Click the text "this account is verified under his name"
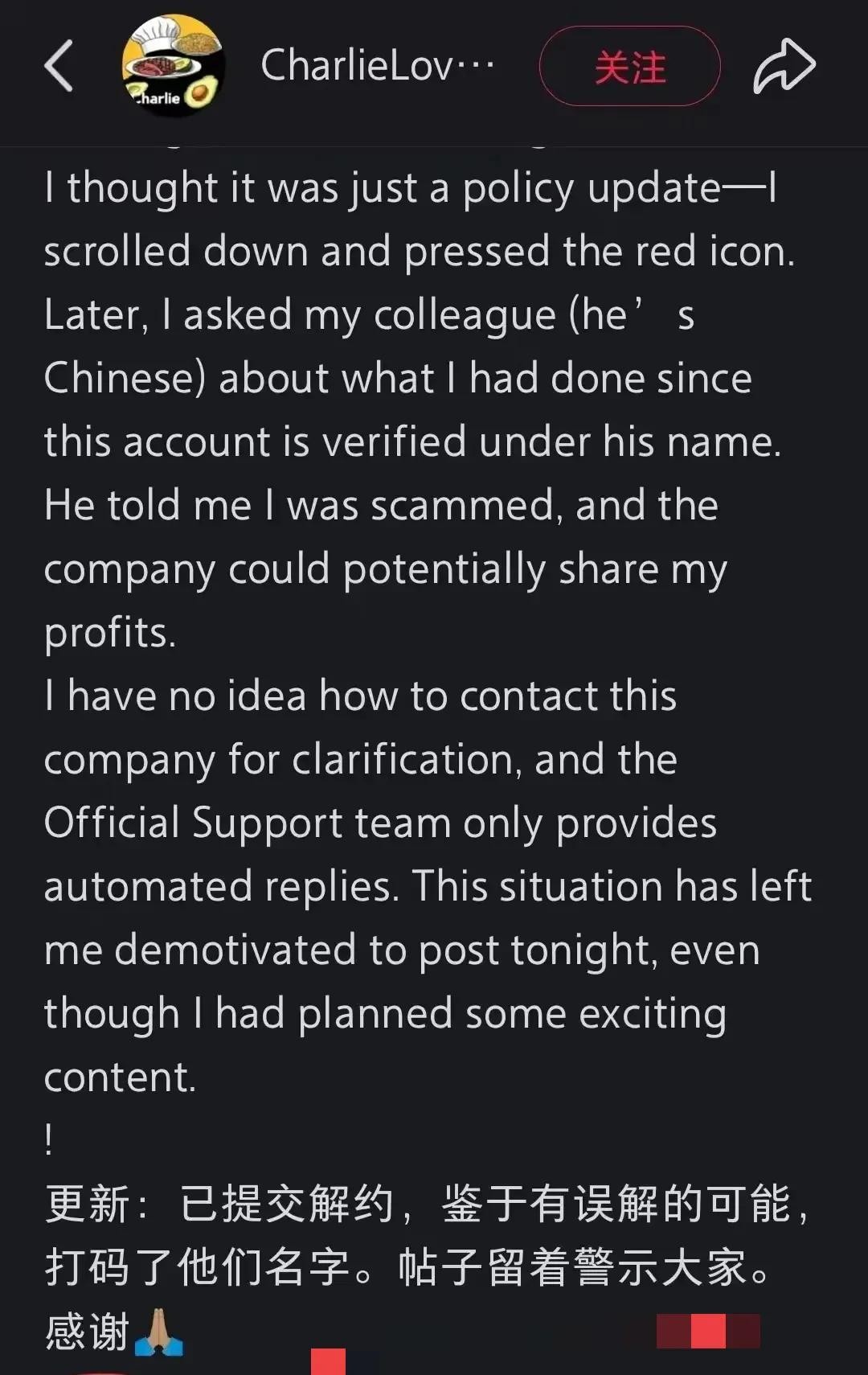This screenshot has width=868, height=1375. (x=412, y=442)
